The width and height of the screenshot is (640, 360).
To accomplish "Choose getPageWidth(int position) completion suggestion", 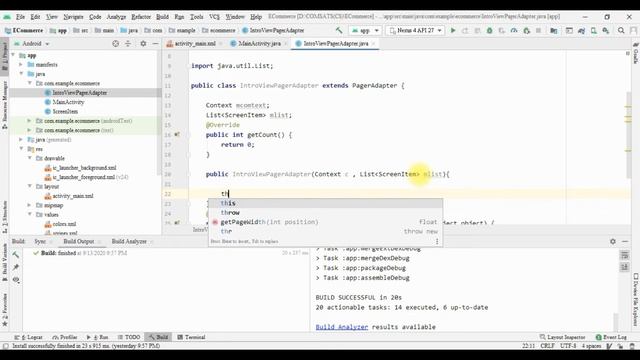I will [325, 222].
